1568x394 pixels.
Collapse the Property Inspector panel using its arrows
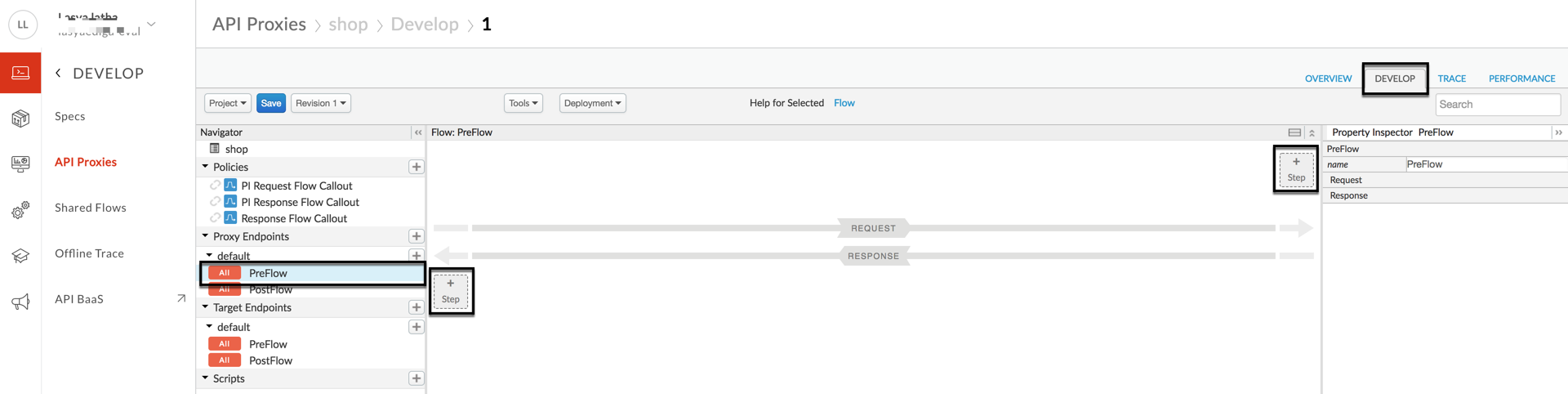coord(1558,132)
